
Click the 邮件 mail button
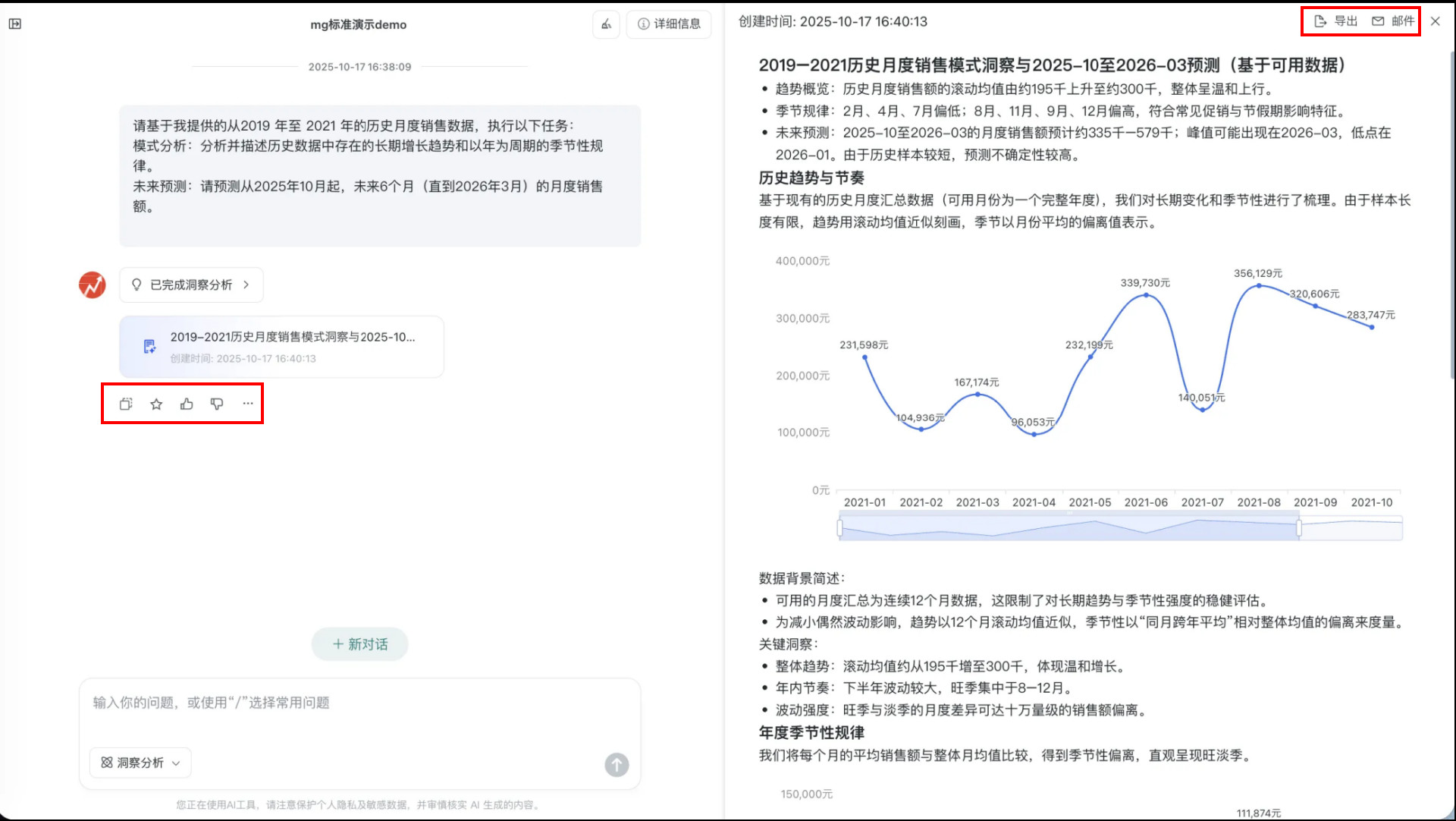point(1393,21)
